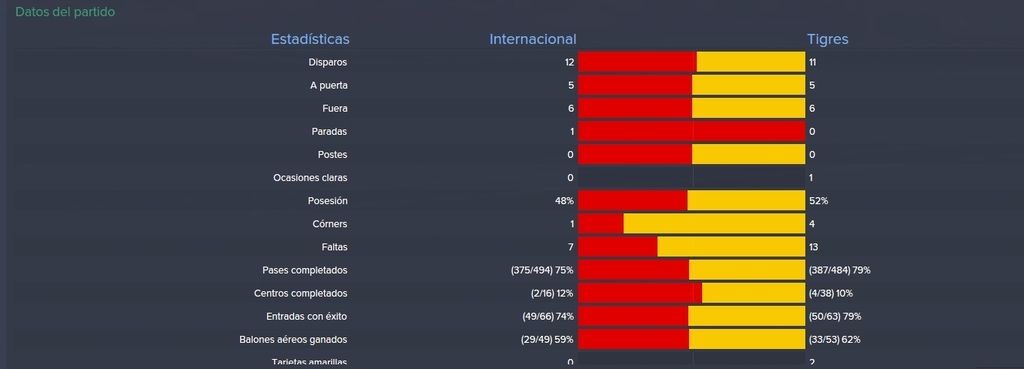Viewport: 1024px width, 369px height.
Task: Select the Ocasiones claras row label
Action: 310,178
